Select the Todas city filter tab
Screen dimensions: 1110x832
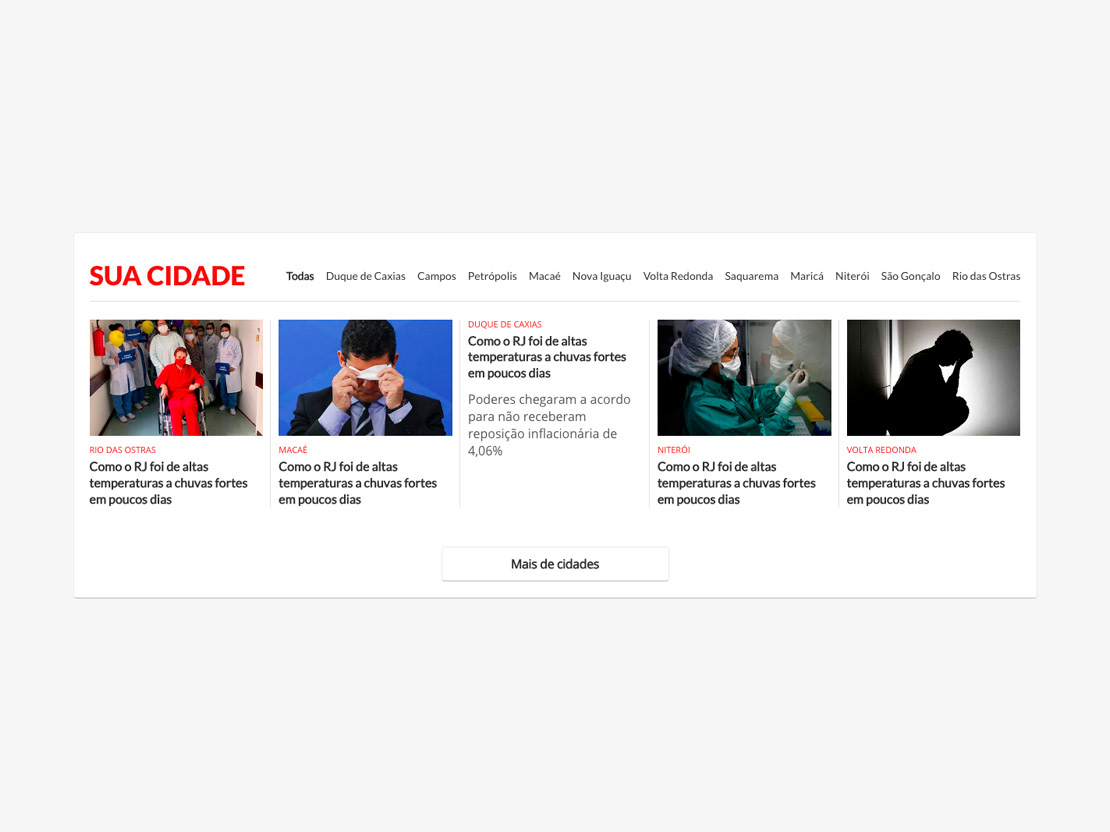point(299,276)
